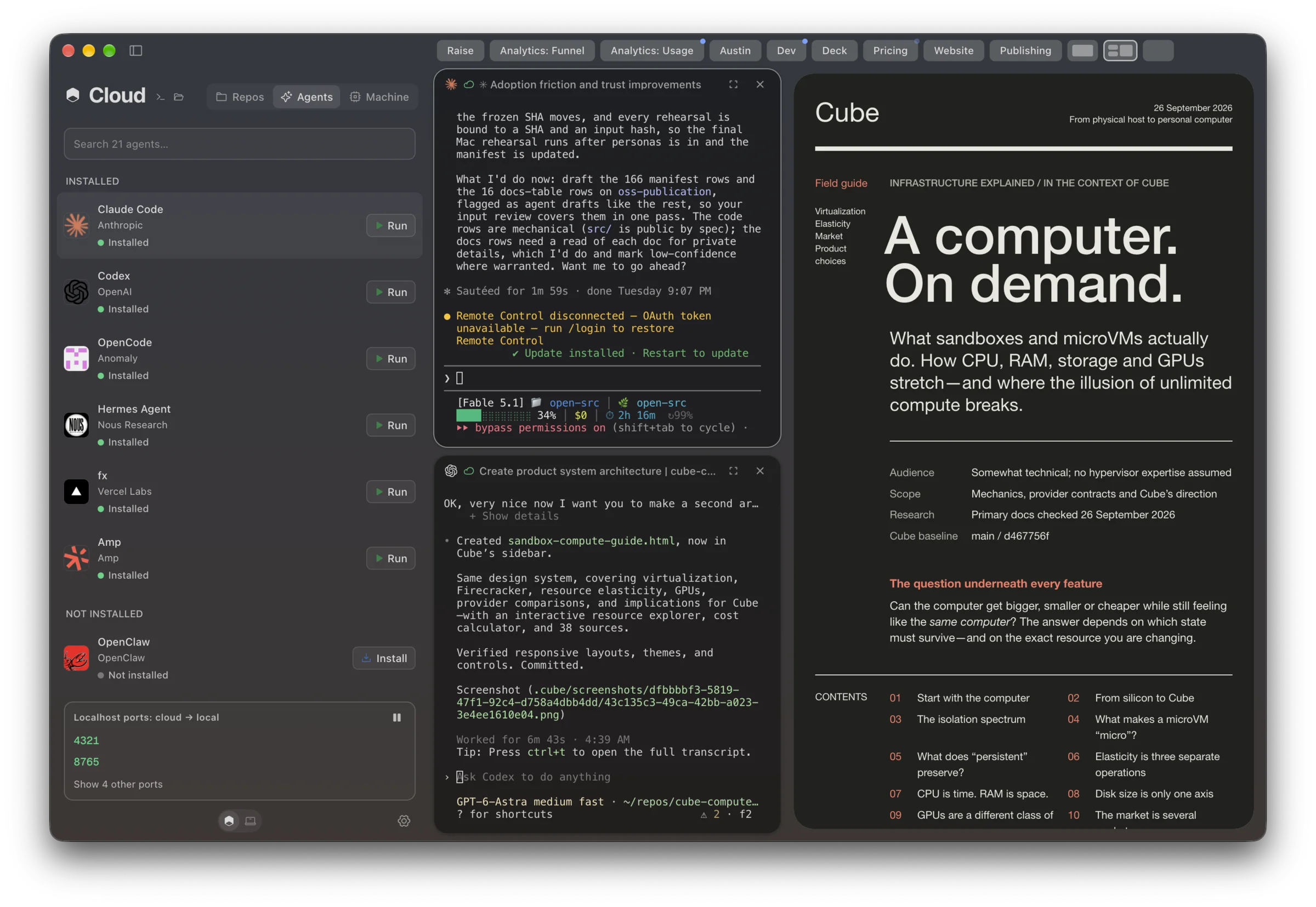Click the OpenAI icon in Codex pane header

tap(451, 471)
